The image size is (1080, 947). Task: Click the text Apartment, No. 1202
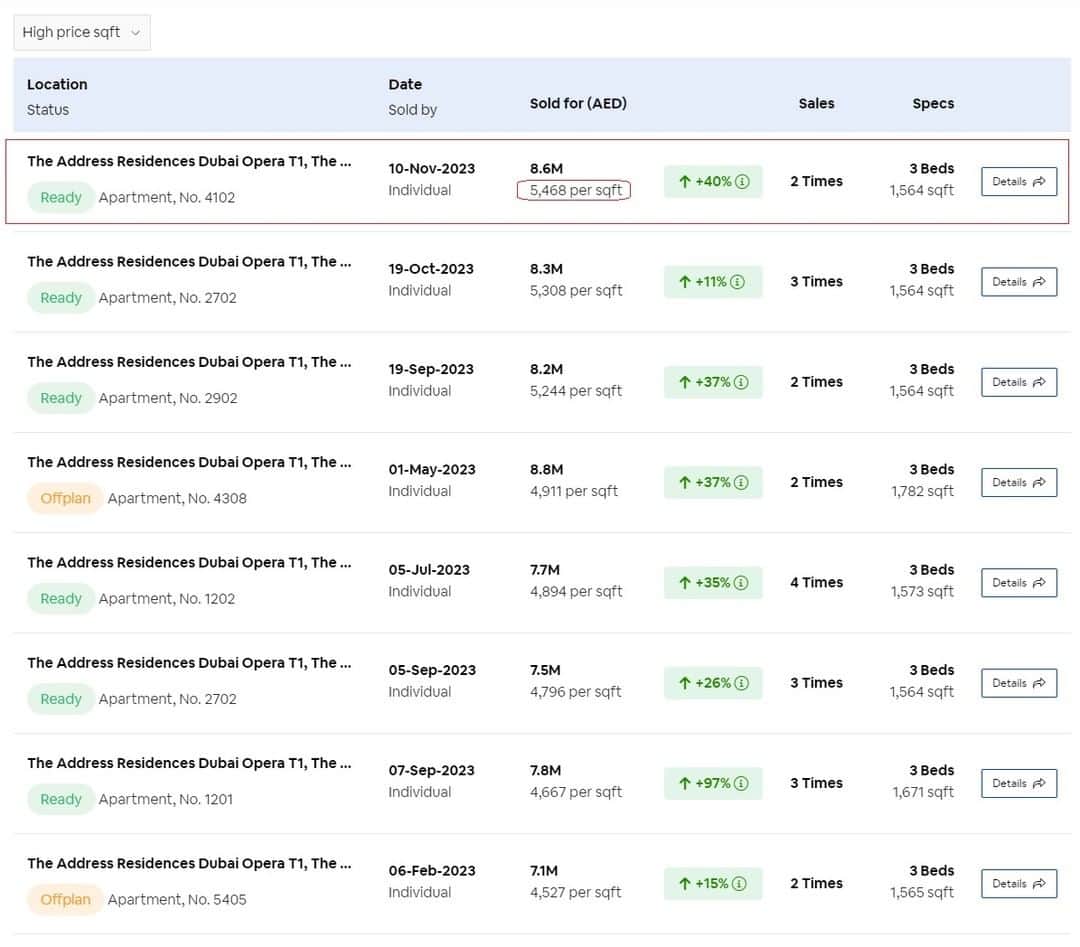point(167,599)
